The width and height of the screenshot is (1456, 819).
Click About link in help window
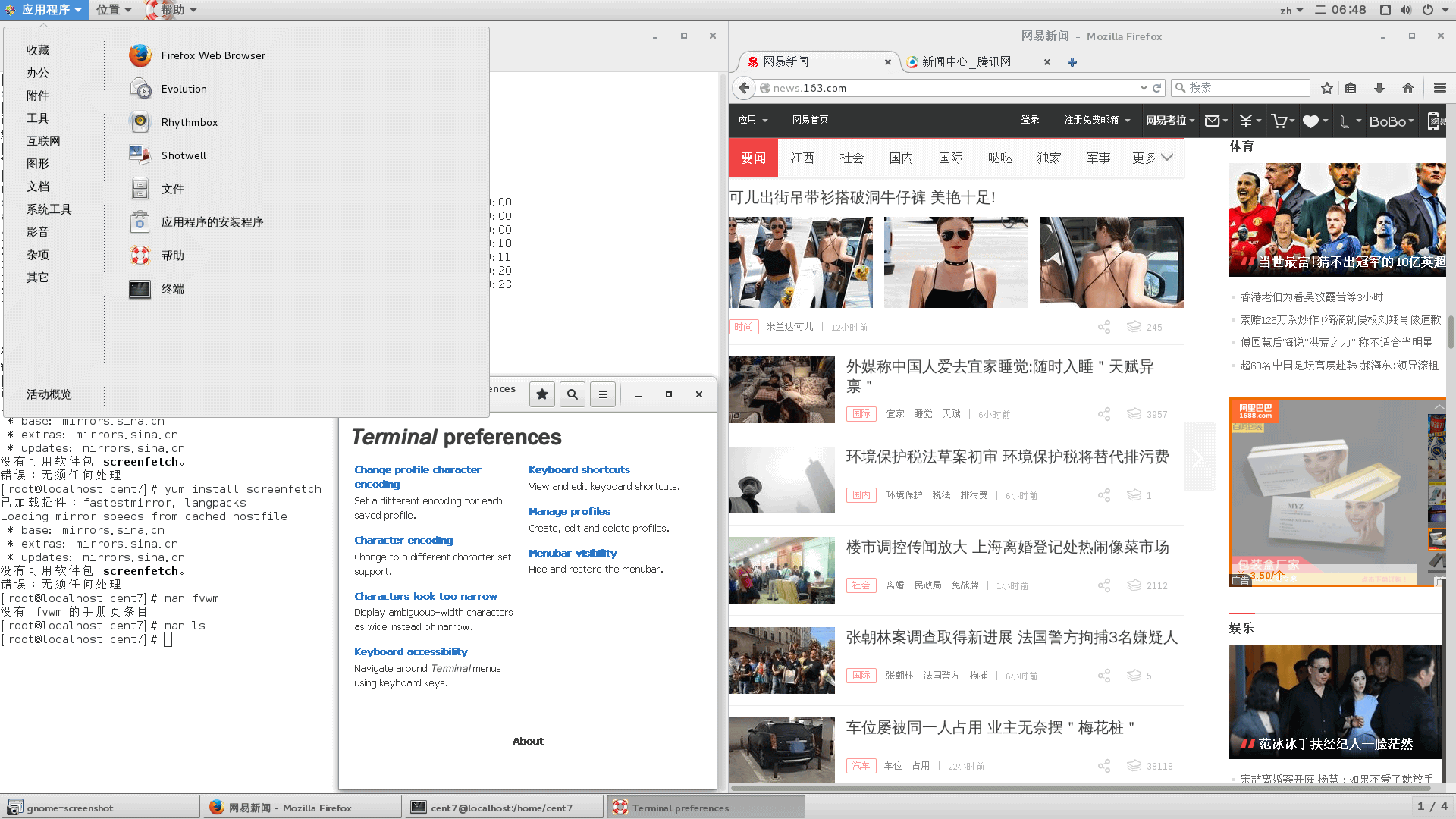pyautogui.click(x=528, y=741)
